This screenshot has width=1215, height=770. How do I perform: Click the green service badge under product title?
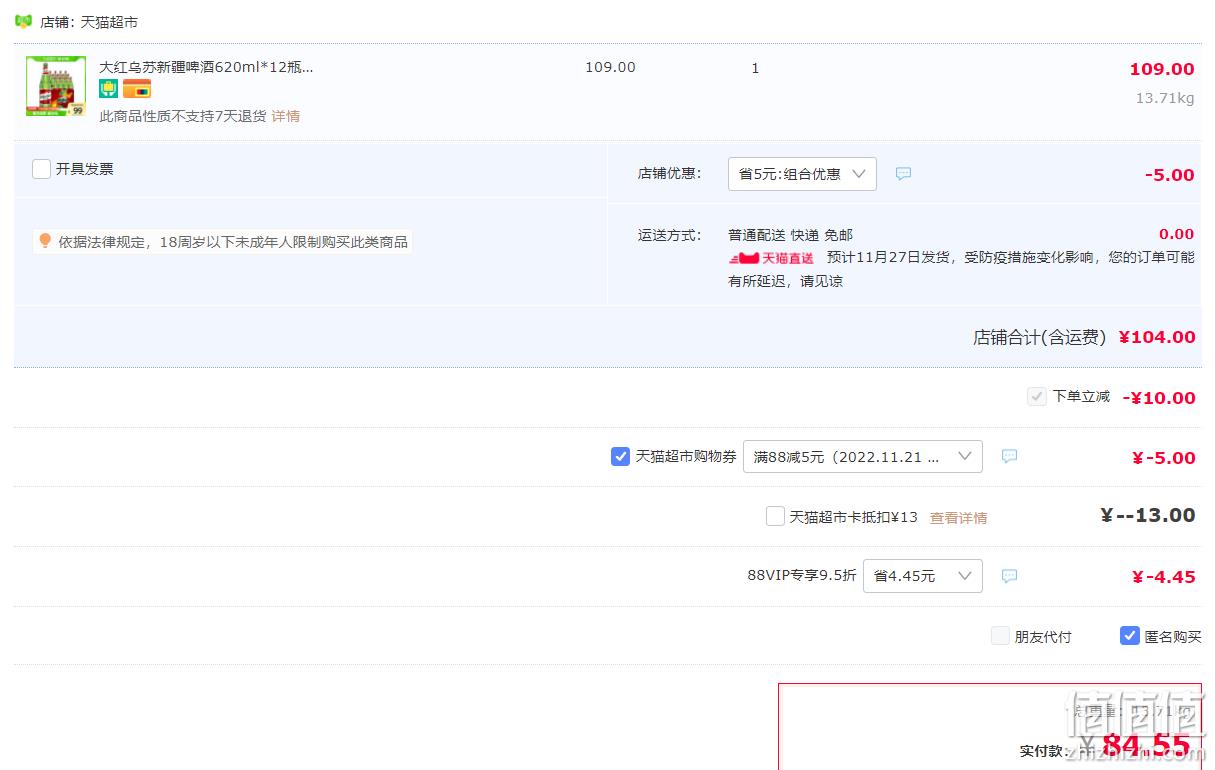click(108, 89)
